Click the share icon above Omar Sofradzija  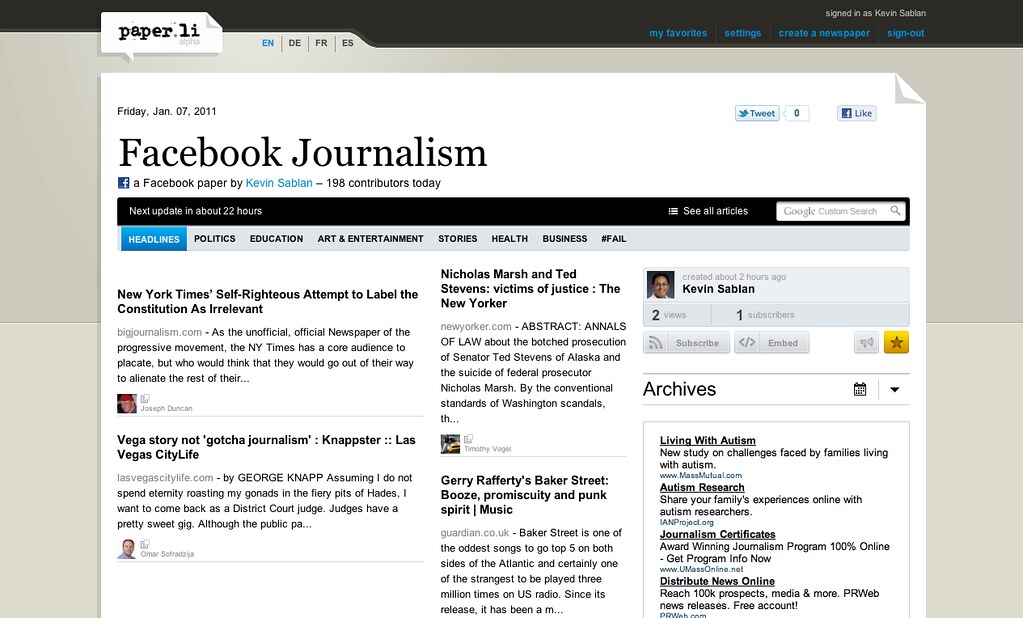(145, 544)
